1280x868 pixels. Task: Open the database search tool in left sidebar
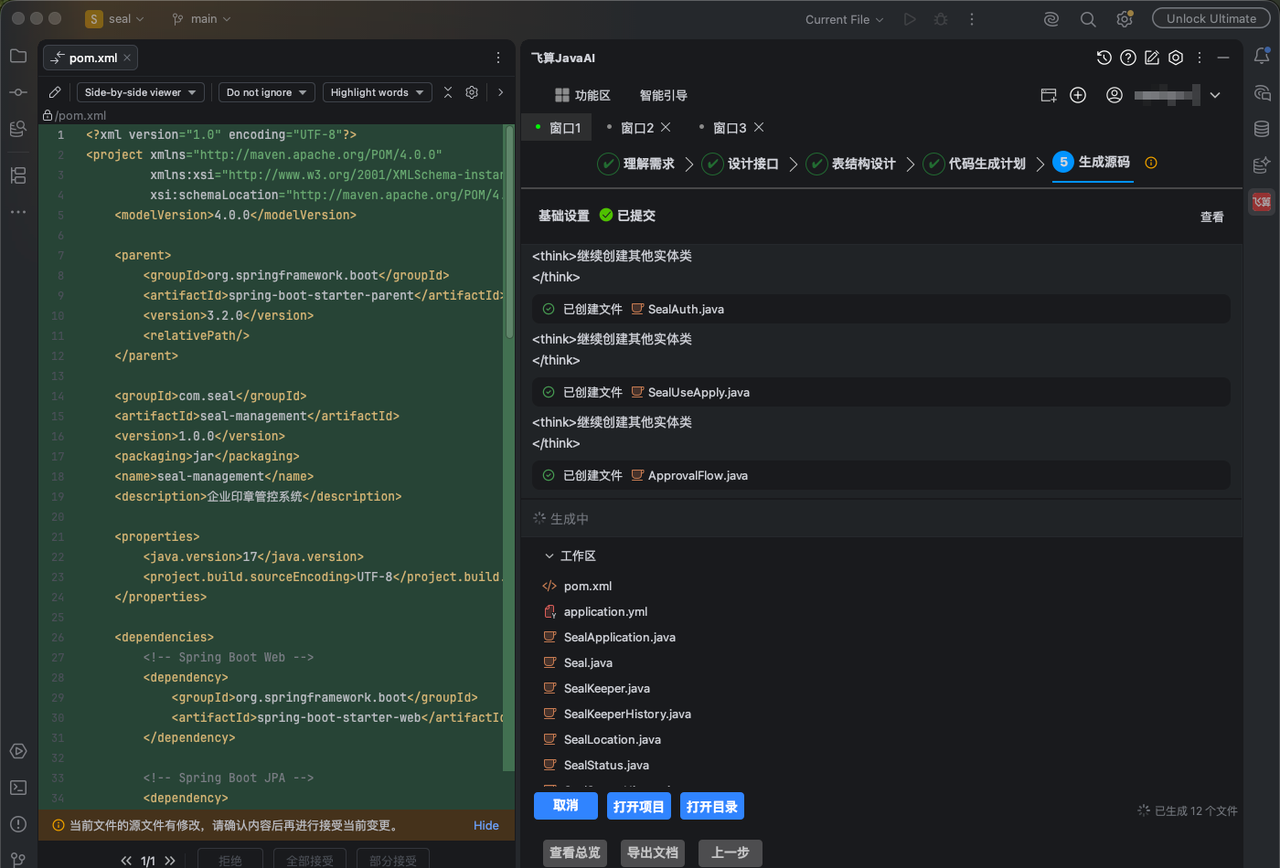coord(18,129)
